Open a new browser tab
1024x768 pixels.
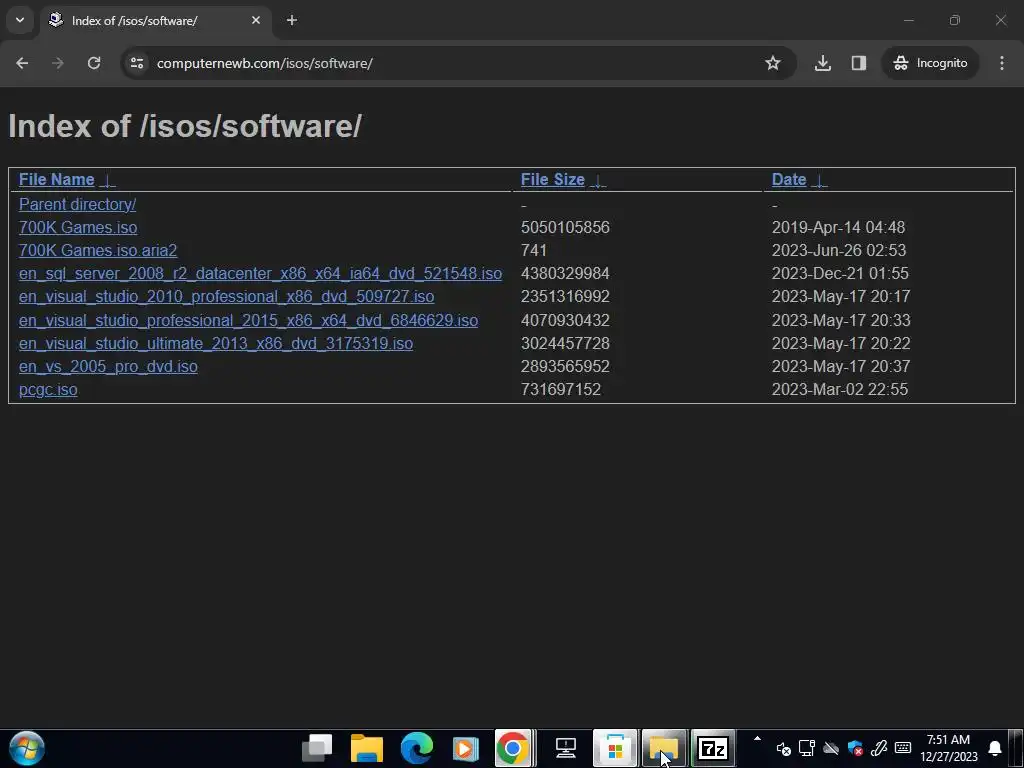(x=292, y=20)
